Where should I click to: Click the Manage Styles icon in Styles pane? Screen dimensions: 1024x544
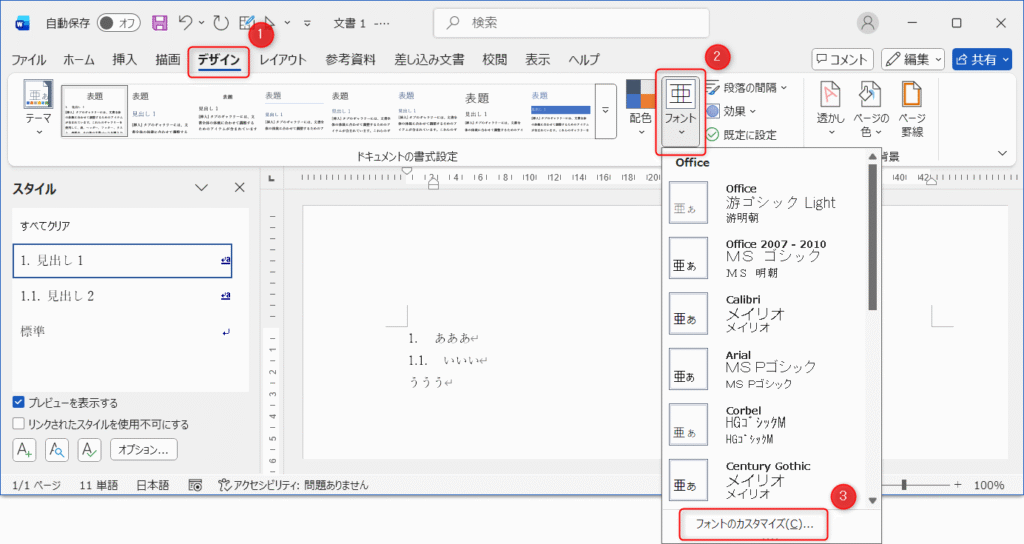[89, 450]
